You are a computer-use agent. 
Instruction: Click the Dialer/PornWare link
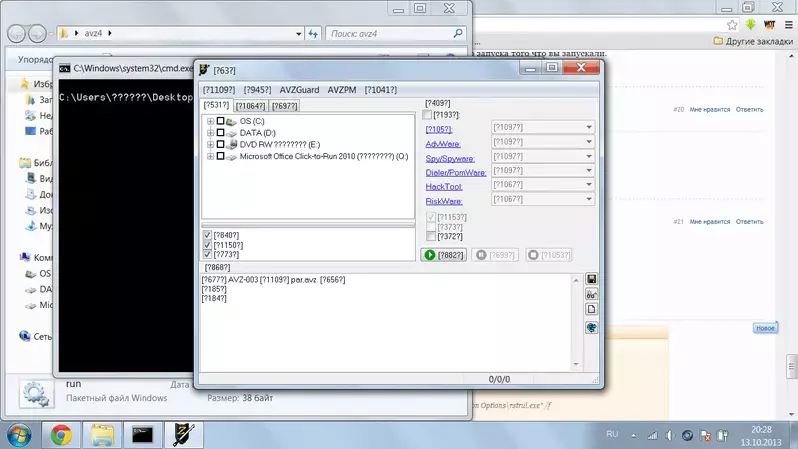[455, 173]
